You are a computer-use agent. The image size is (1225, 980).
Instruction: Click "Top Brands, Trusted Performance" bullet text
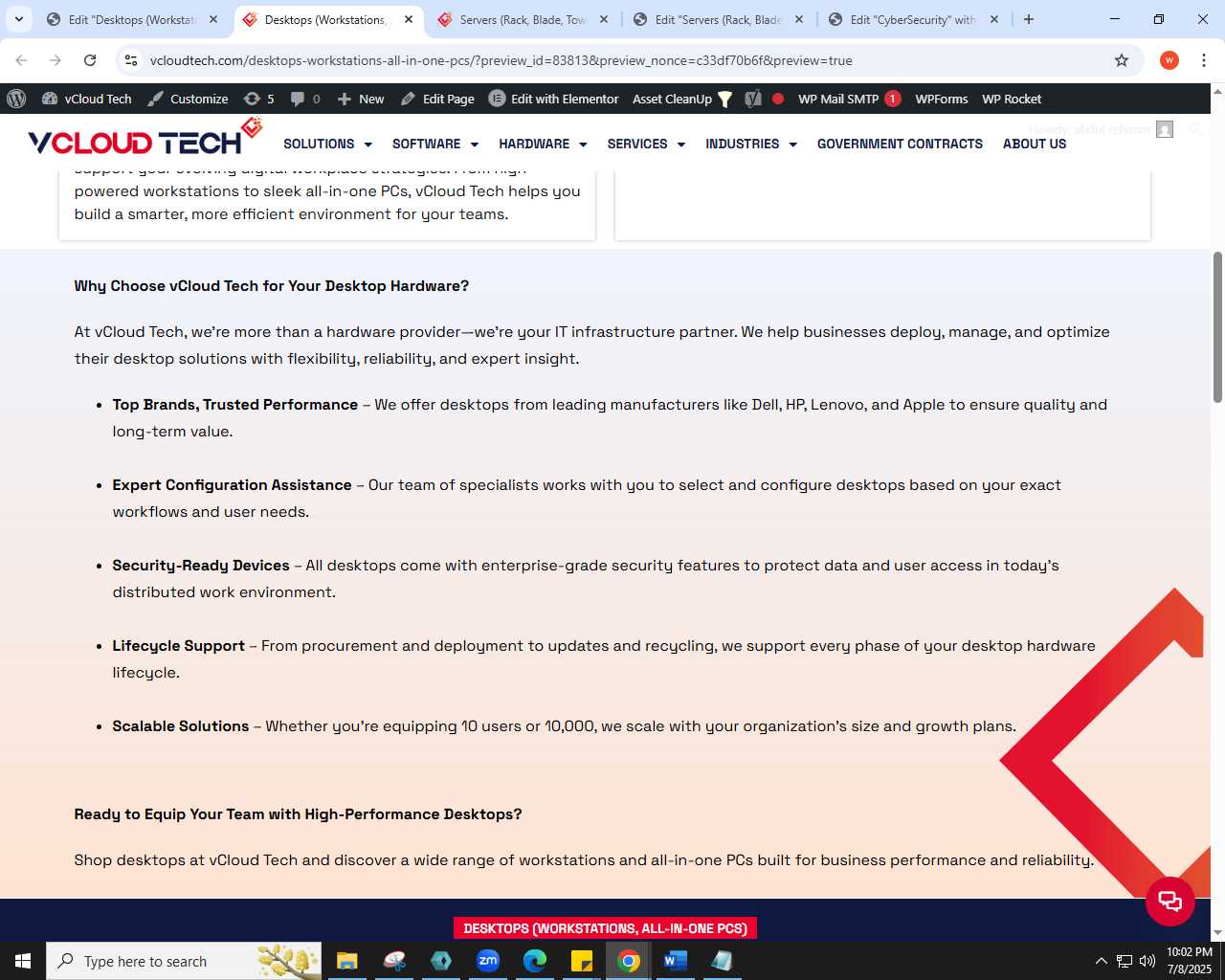pos(234,405)
